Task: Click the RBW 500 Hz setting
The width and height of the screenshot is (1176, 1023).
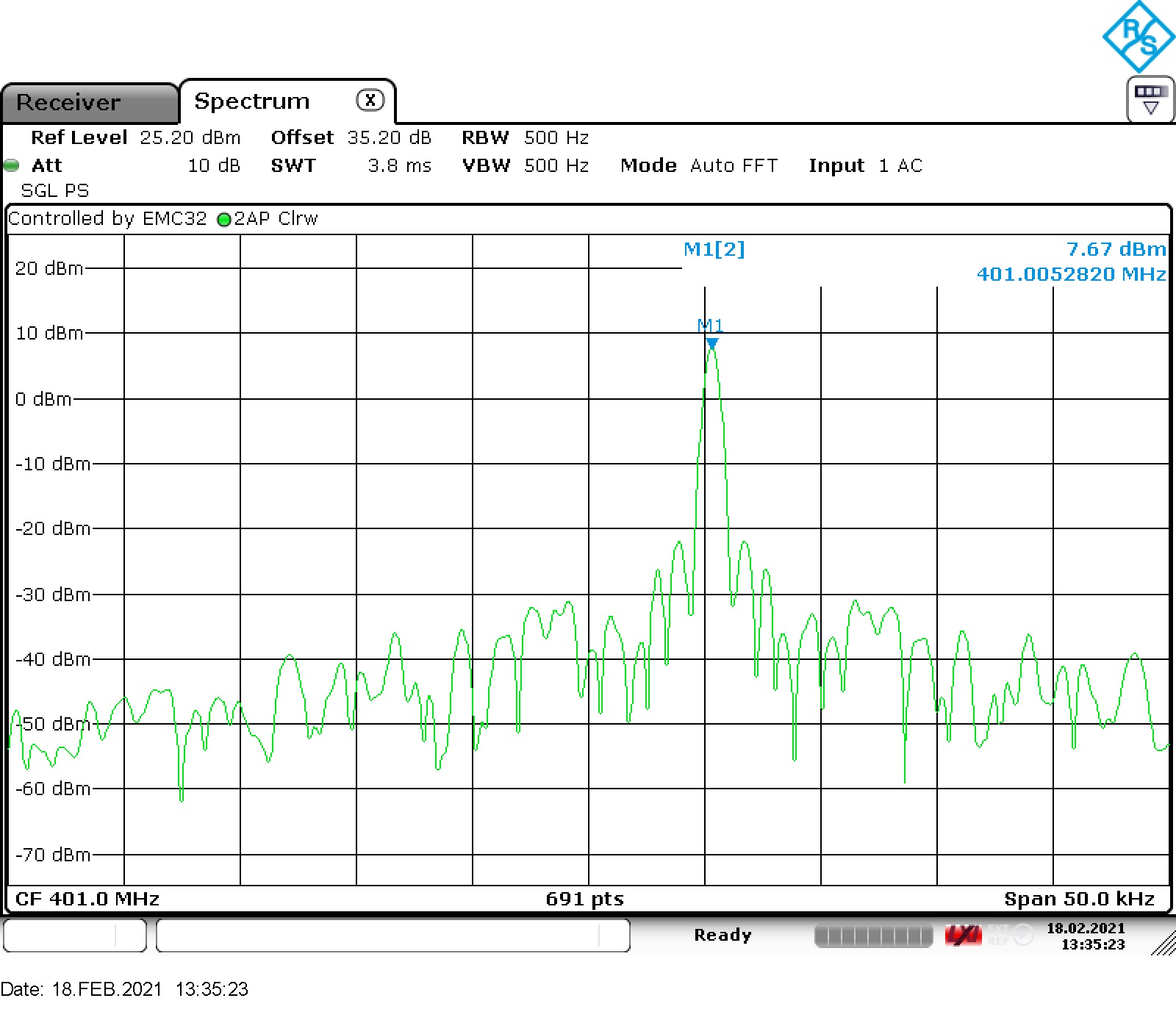Action: 525,137
